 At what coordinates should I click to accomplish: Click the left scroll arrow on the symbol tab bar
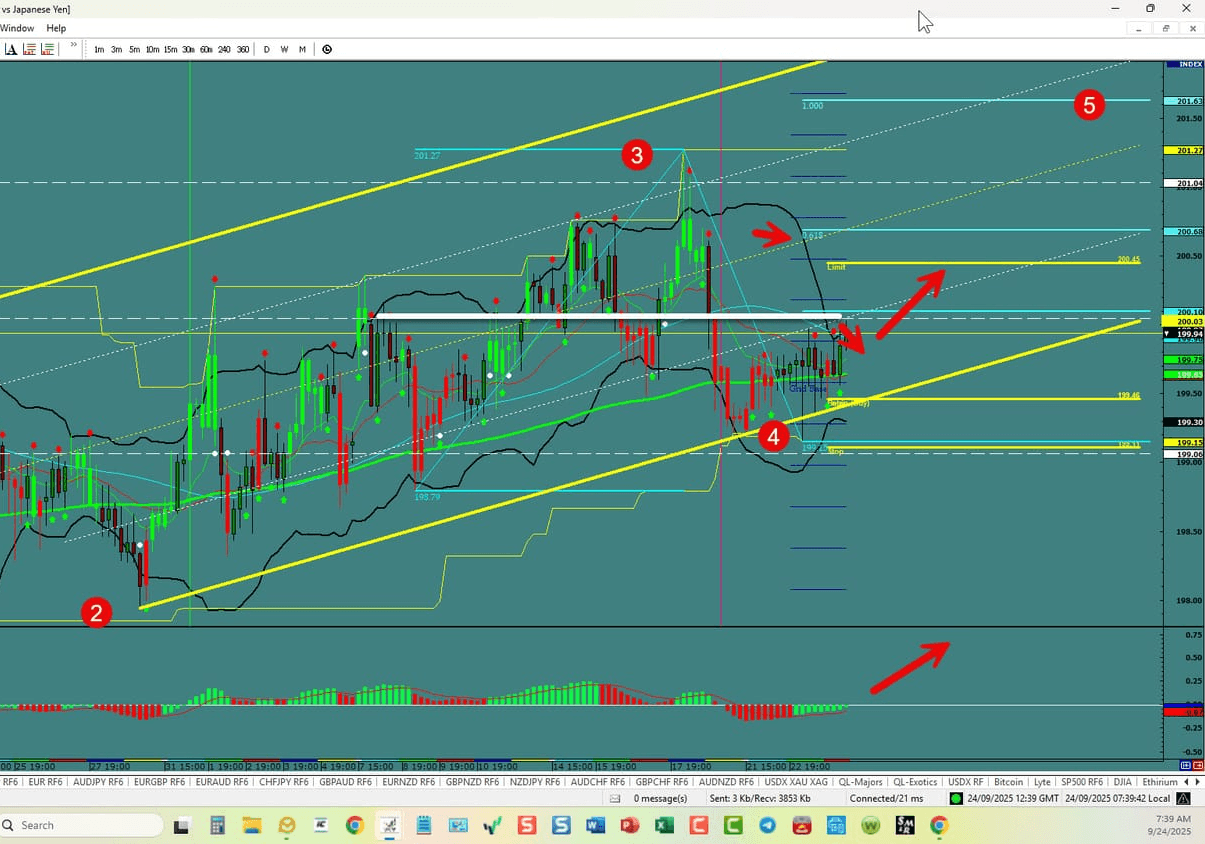tap(1184, 781)
